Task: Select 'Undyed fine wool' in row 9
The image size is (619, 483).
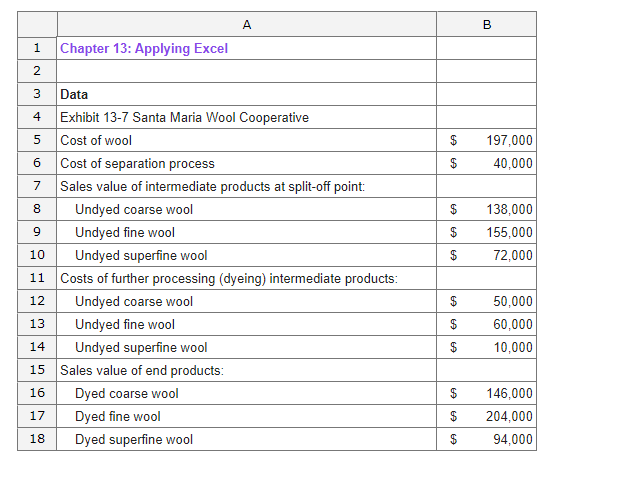Action: point(247,232)
